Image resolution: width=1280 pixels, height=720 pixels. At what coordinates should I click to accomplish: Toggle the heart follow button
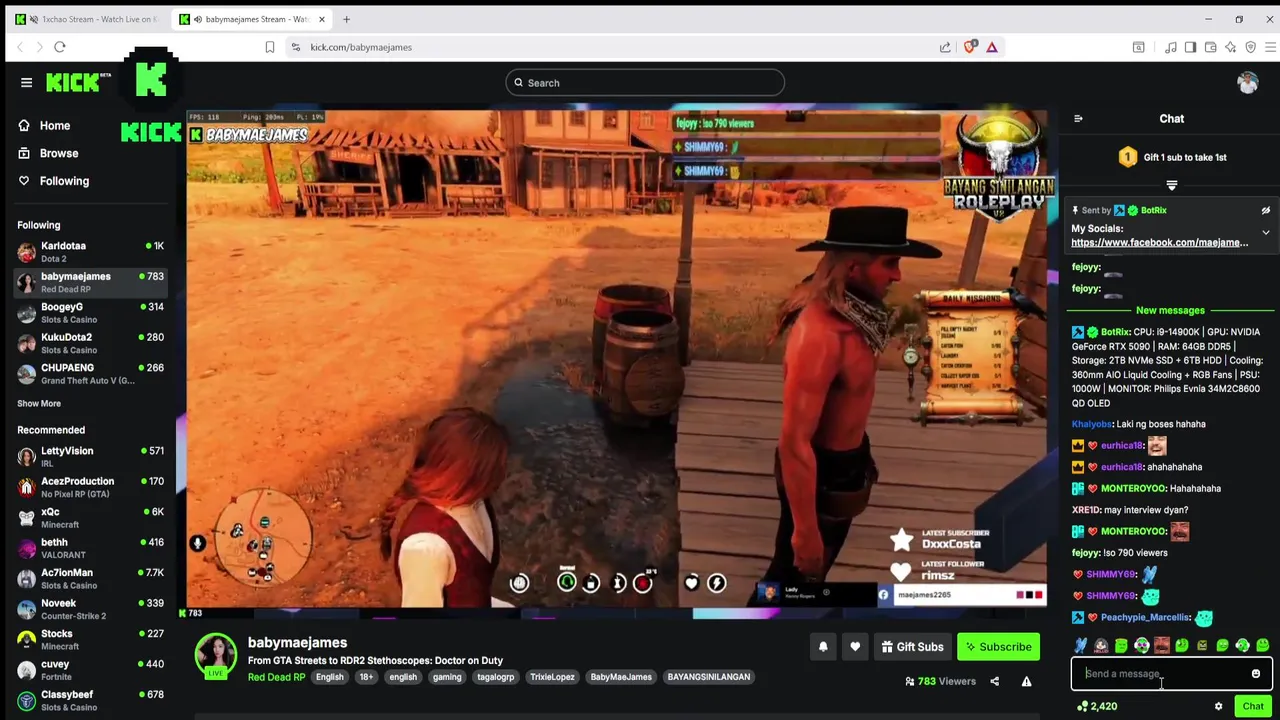[855, 647]
